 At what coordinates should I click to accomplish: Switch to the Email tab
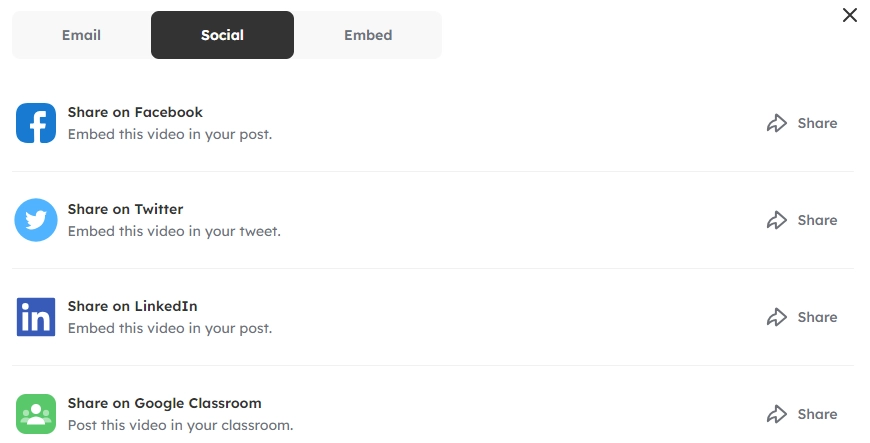click(81, 35)
